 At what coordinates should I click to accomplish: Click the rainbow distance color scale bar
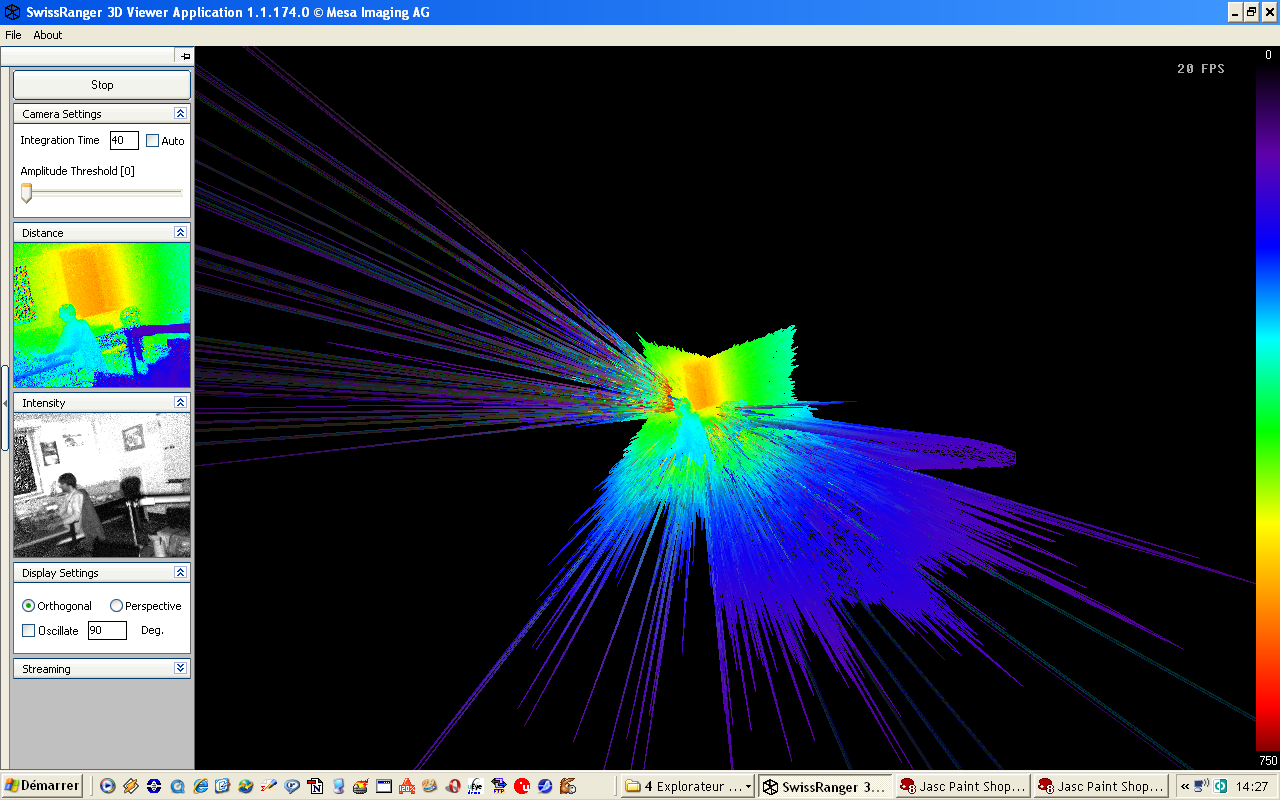pos(1267,407)
